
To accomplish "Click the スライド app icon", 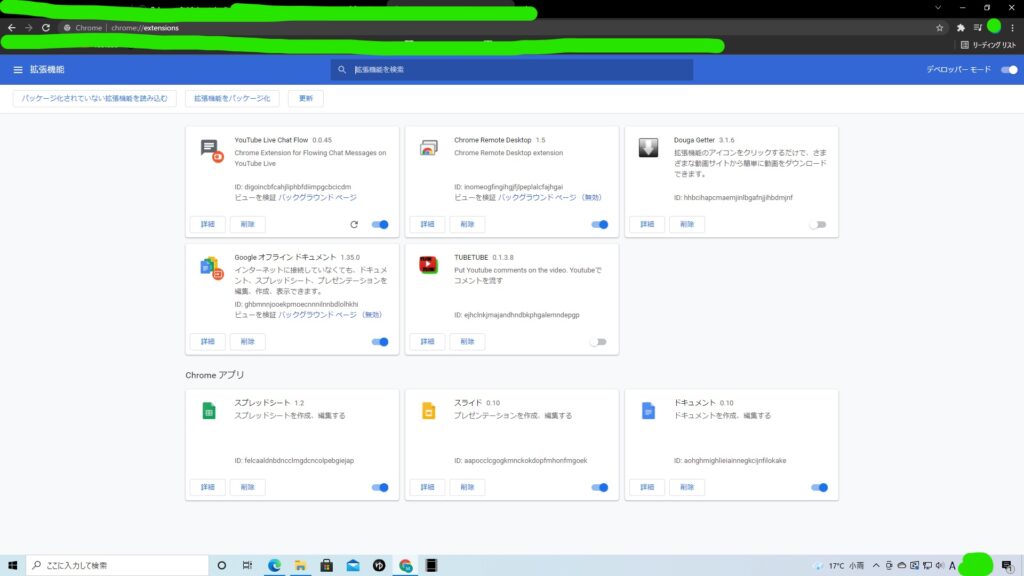I will pos(428,411).
